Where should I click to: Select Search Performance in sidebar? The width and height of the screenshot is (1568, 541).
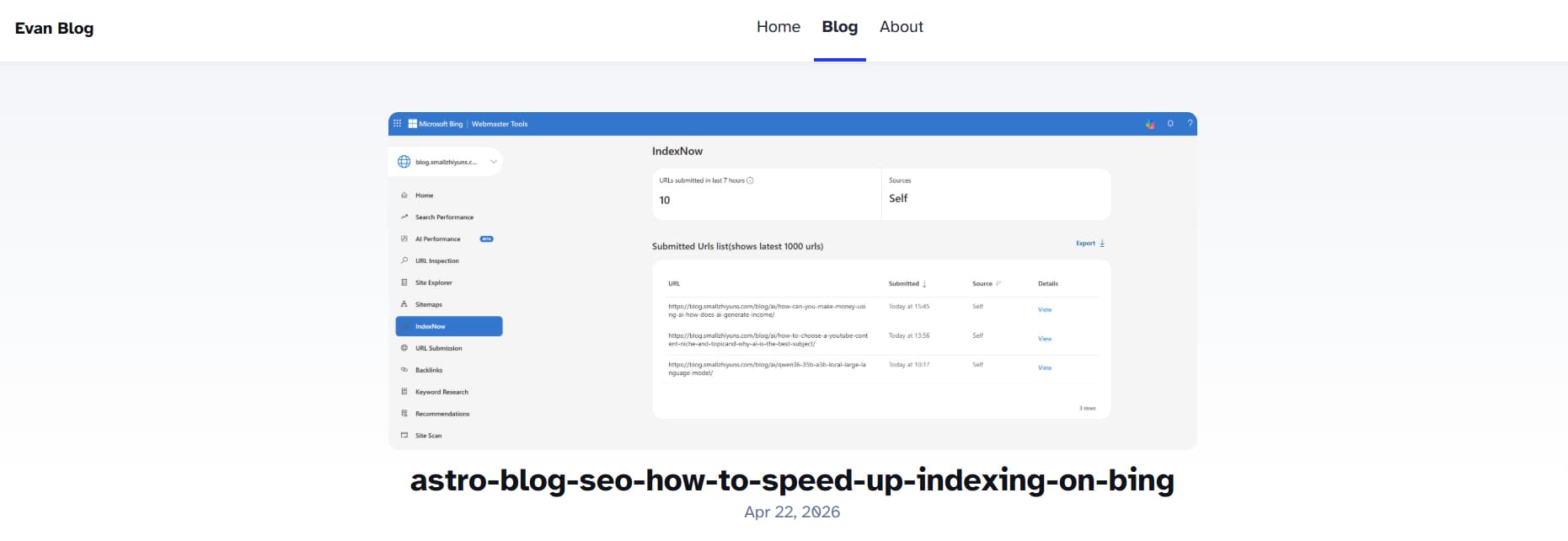[x=444, y=217]
